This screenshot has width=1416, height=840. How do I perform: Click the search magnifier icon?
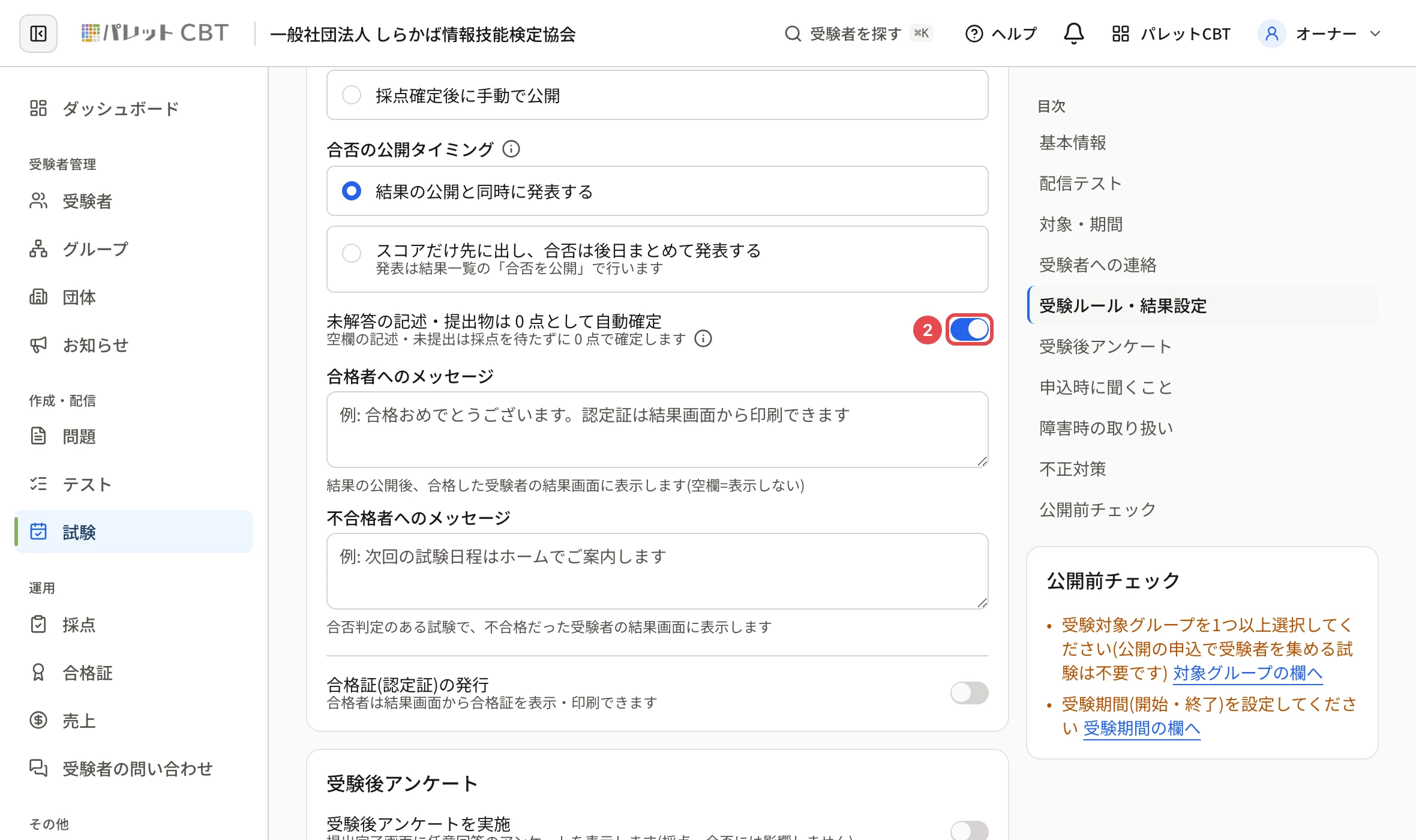[793, 34]
